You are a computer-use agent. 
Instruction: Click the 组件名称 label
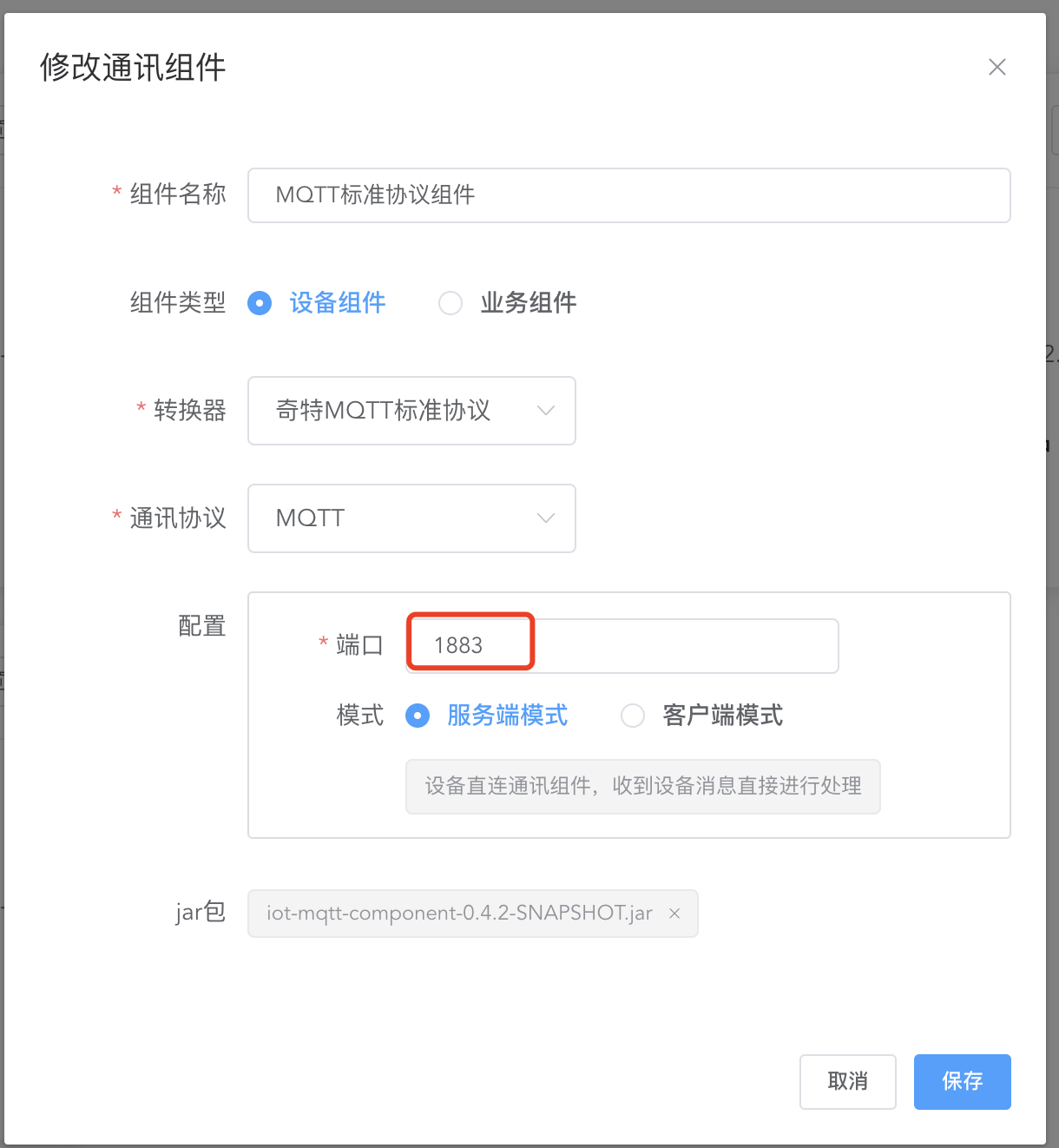pos(178,195)
